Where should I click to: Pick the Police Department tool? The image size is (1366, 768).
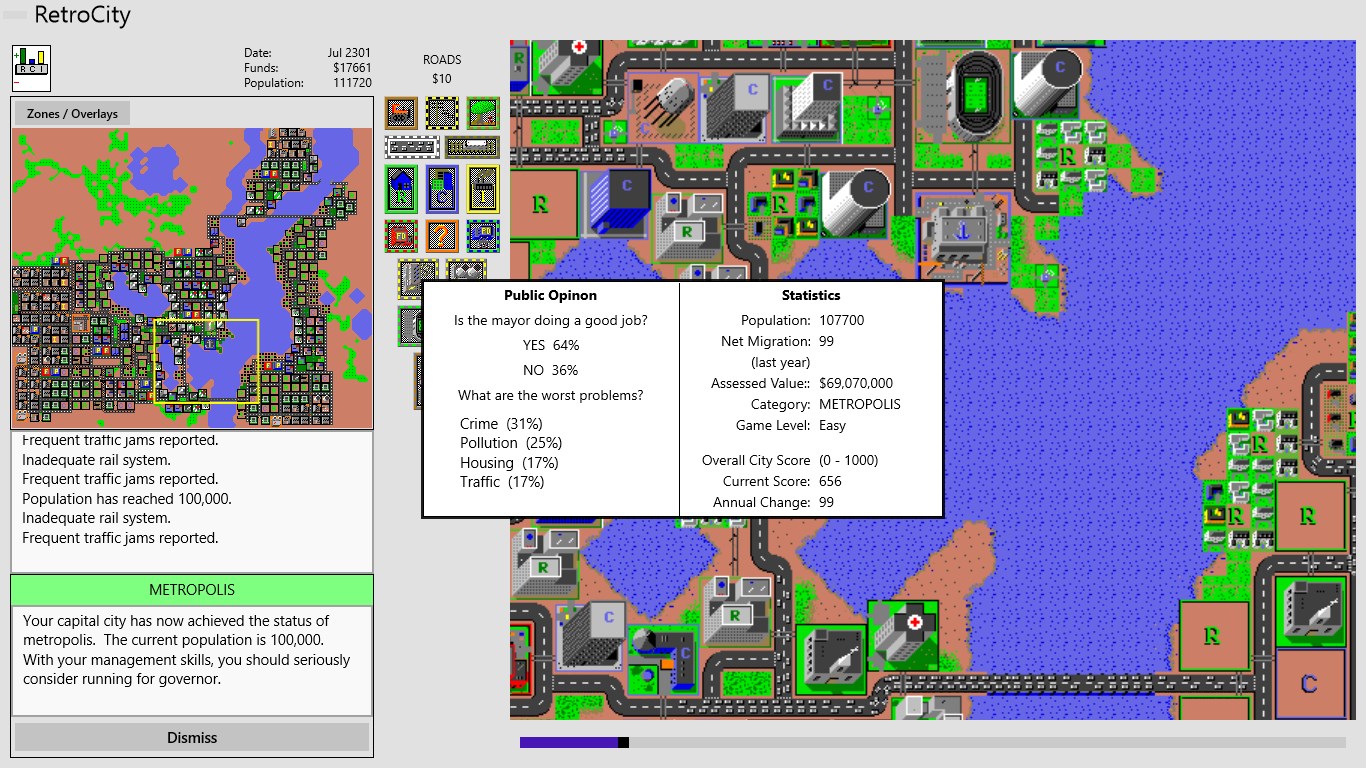point(483,236)
